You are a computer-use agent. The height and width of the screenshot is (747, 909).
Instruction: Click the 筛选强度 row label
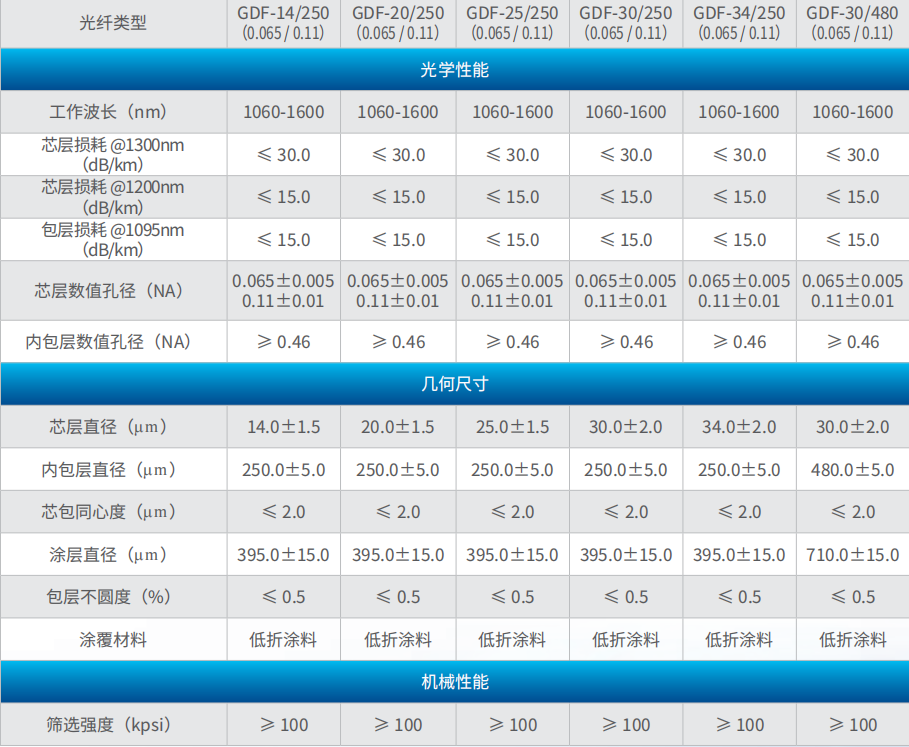113,724
